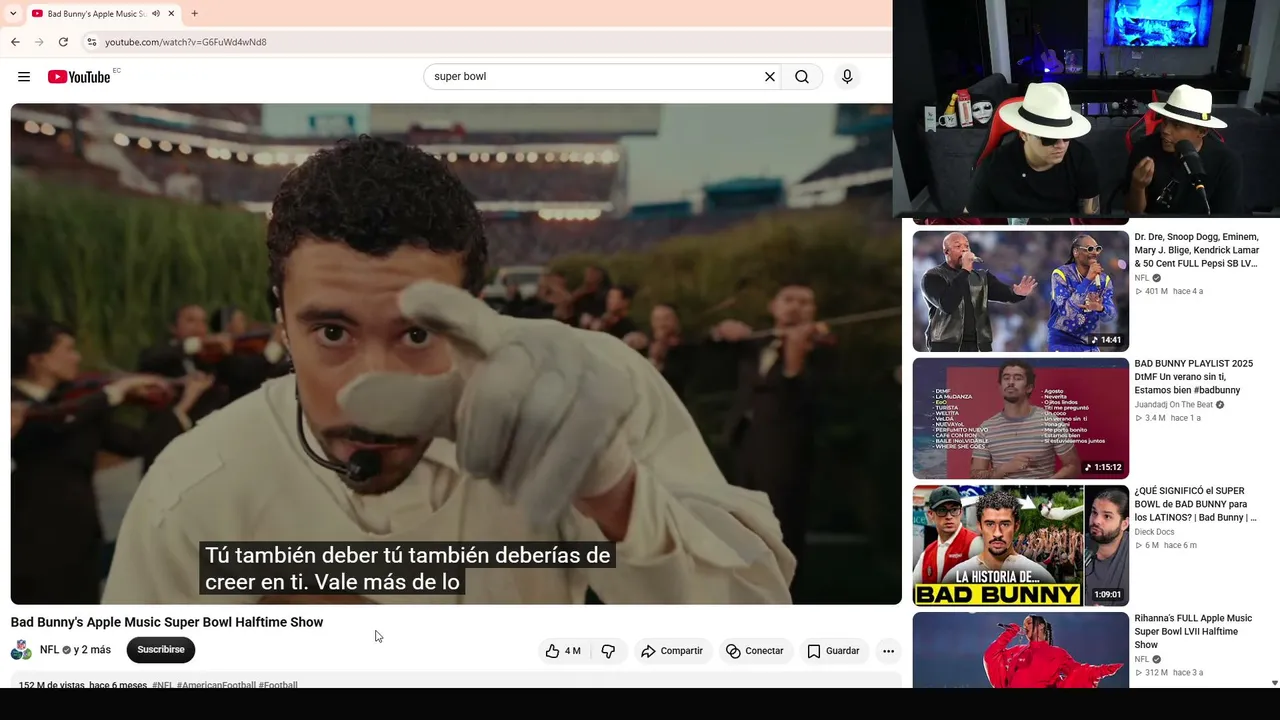Open the Conectar remix option

point(755,651)
